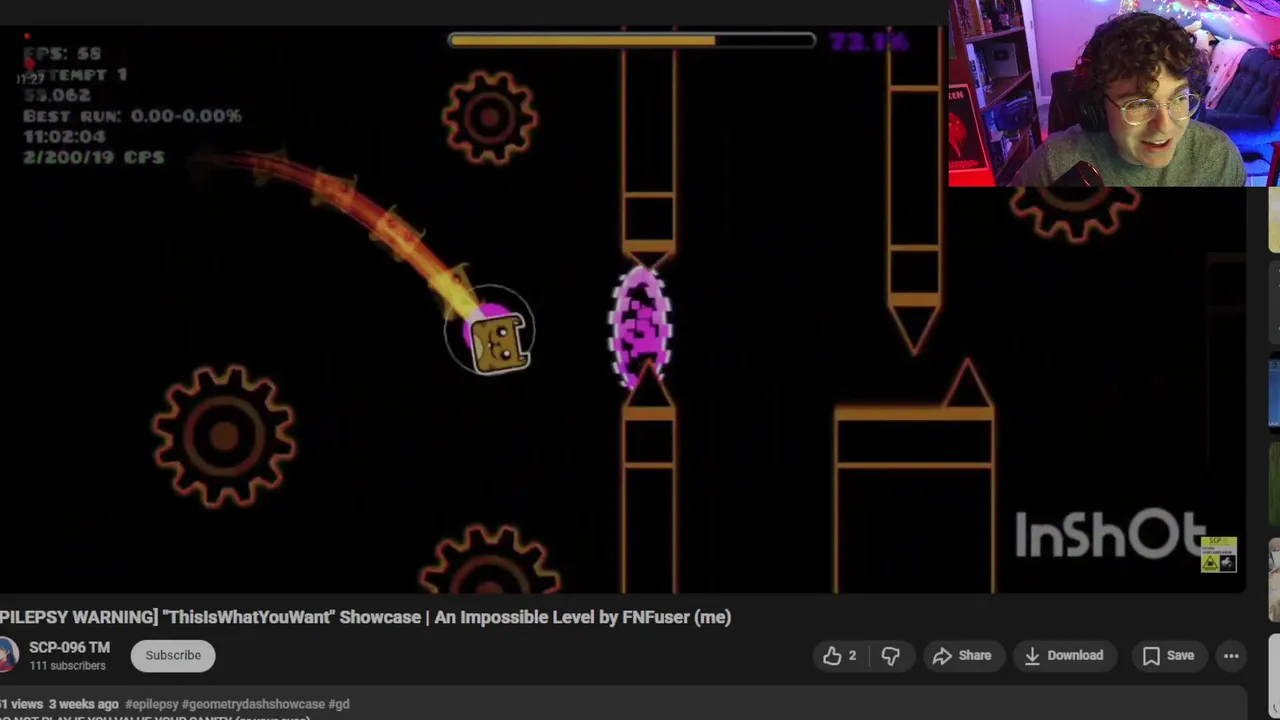Click the '111 subscribers' text
The image size is (1280, 720).
[67, 666]
